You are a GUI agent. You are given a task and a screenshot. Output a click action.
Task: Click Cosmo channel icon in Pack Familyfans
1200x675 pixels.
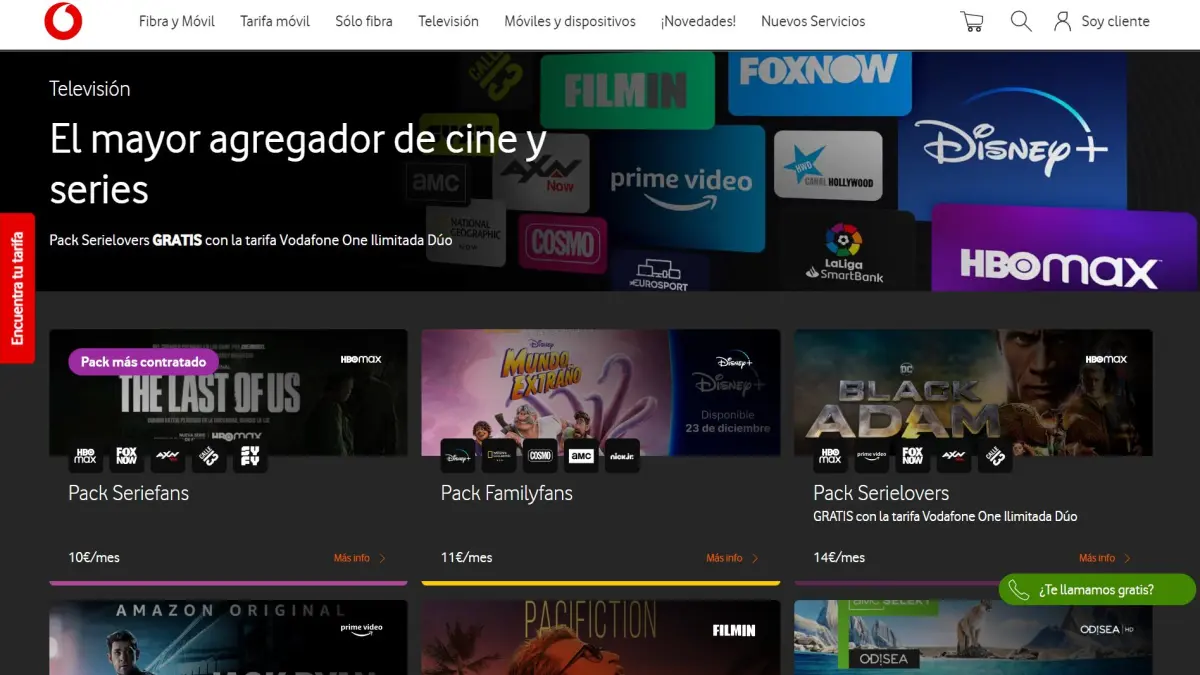(x=540, y=456)
